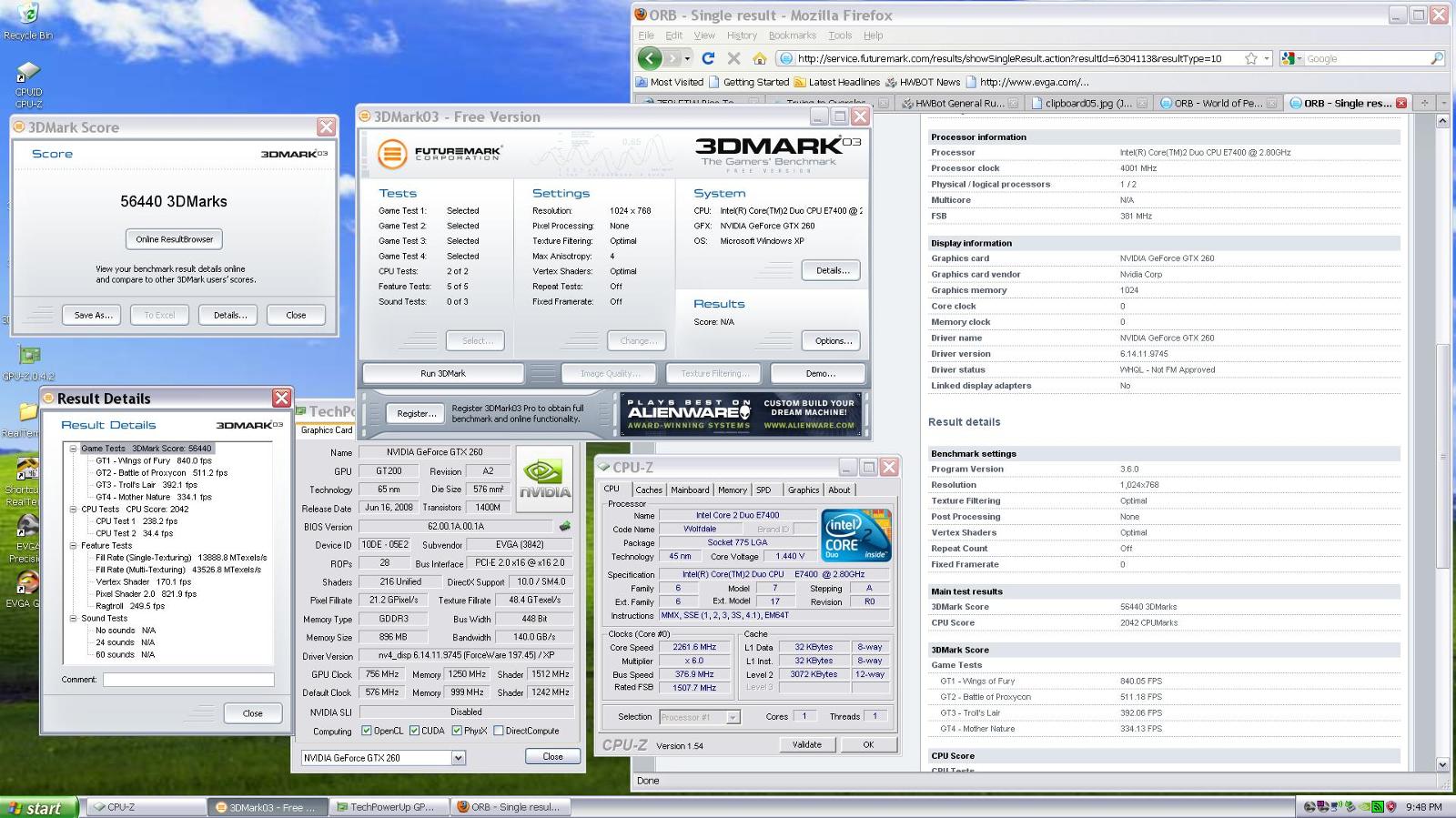Viewport: 1456px width, 818px height.
Task: Click the Intel Core 2 Duo logo in CPU-Z
Action: pos(855,535)
